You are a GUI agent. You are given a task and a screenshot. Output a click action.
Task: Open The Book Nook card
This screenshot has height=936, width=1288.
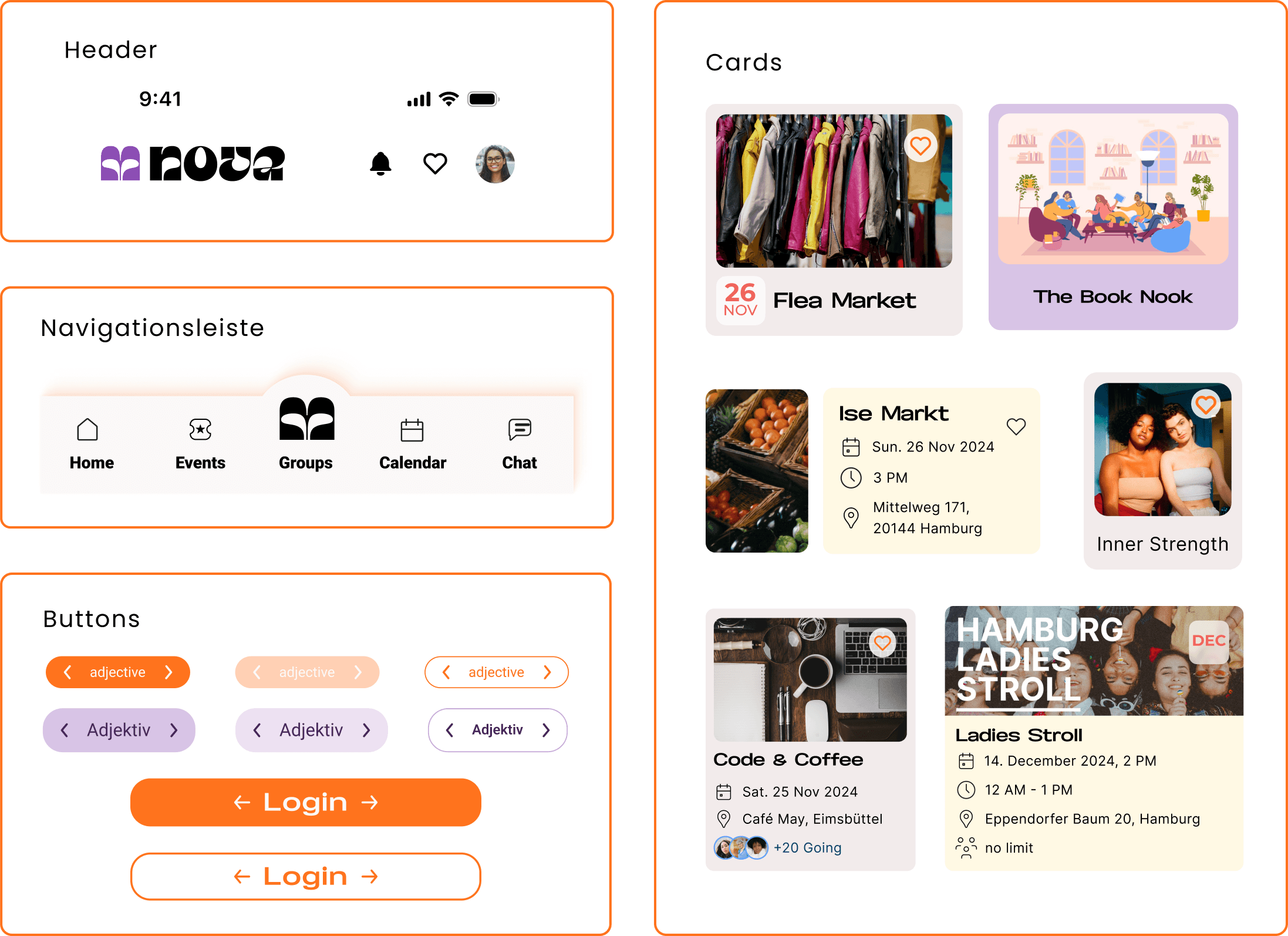pyautogui.click(x=1113, y=217)
